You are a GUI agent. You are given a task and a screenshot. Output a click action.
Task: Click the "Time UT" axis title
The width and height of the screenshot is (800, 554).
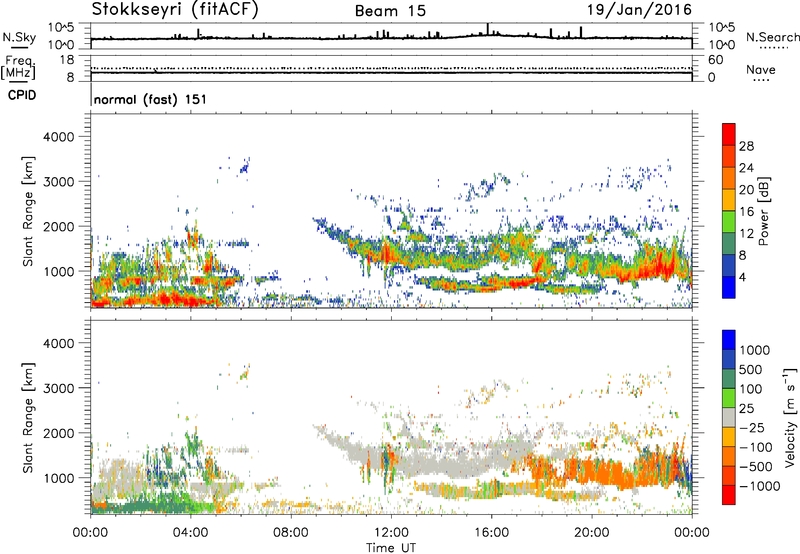click(391, 547)
